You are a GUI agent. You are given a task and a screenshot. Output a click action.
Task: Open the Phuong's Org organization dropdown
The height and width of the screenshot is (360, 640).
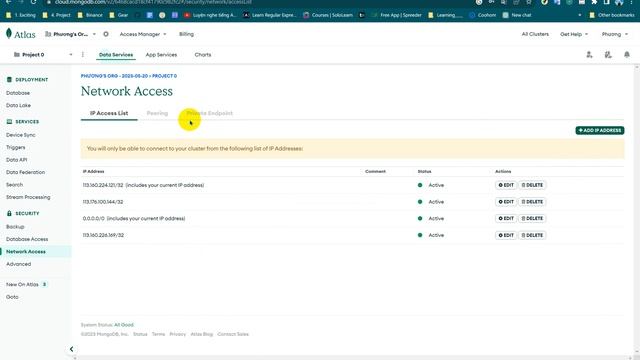[x=70, y=34]
